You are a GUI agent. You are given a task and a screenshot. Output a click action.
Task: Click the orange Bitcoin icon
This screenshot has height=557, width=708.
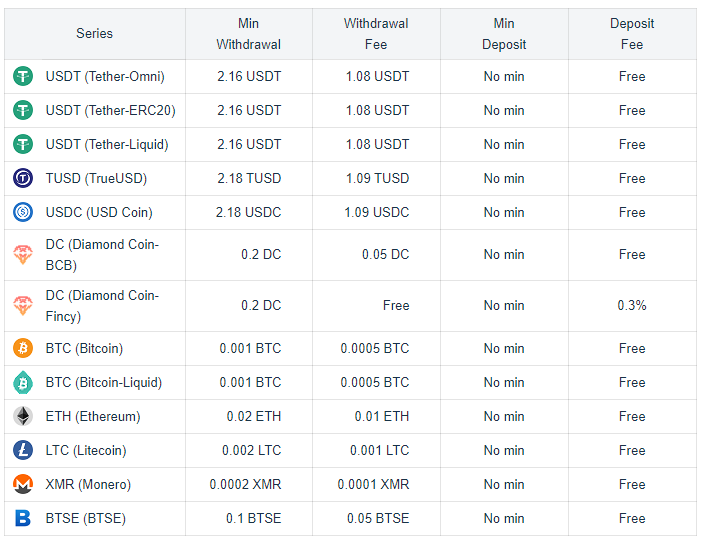(x=23, y=348)
